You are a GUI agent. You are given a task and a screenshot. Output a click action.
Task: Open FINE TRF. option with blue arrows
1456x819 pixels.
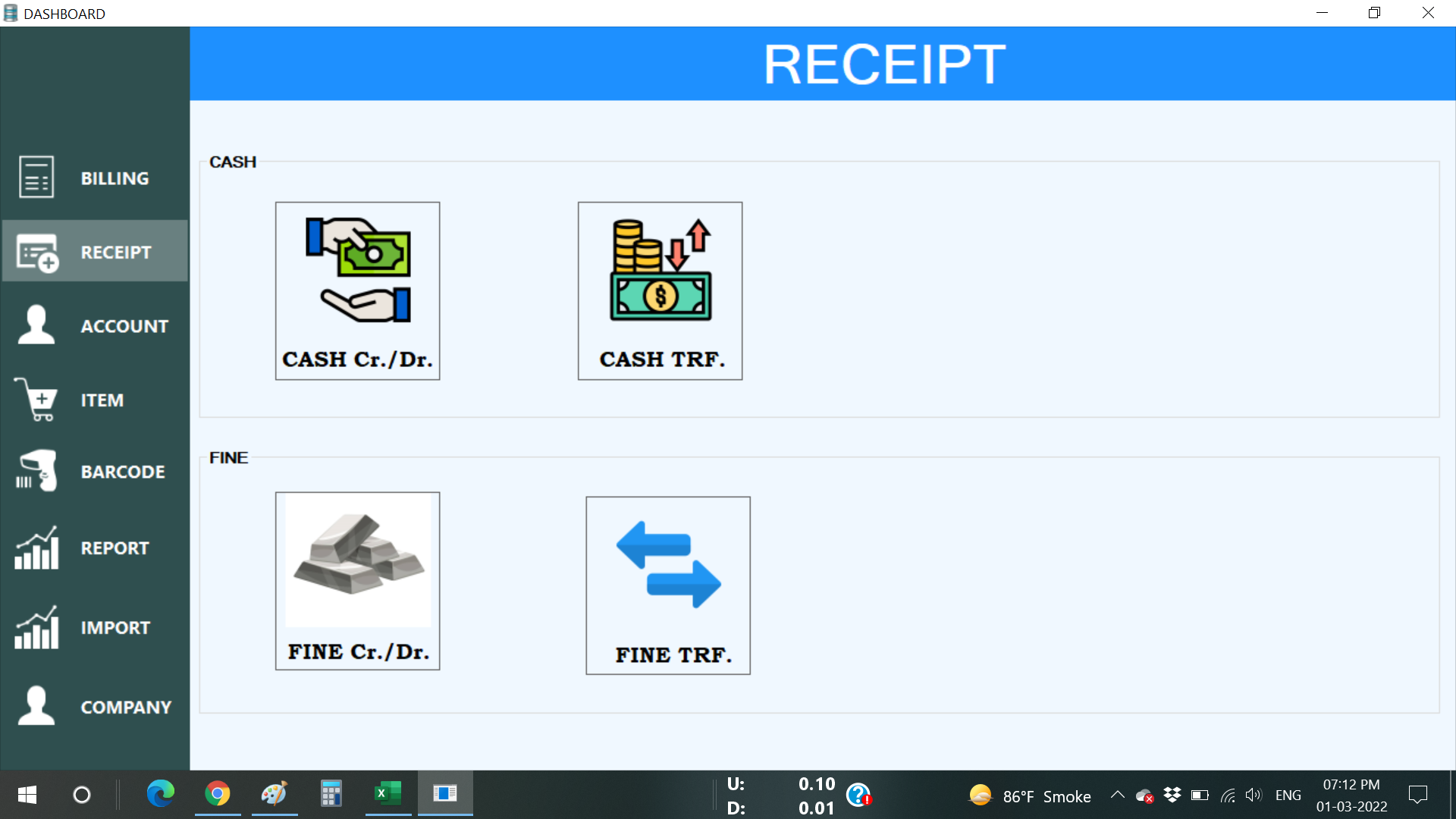click(667, 585)
